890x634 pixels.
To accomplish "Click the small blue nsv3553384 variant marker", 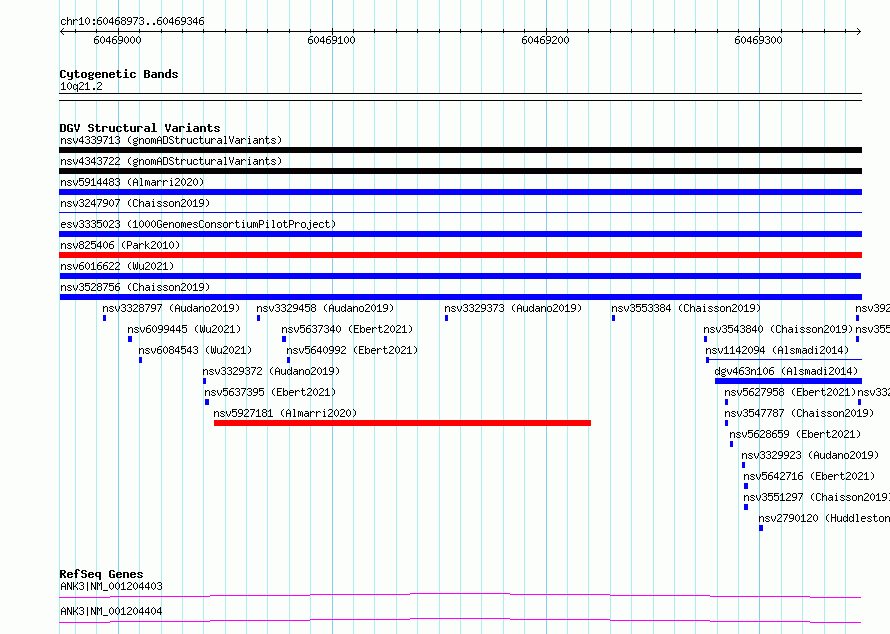I will (x=614, y=318).
